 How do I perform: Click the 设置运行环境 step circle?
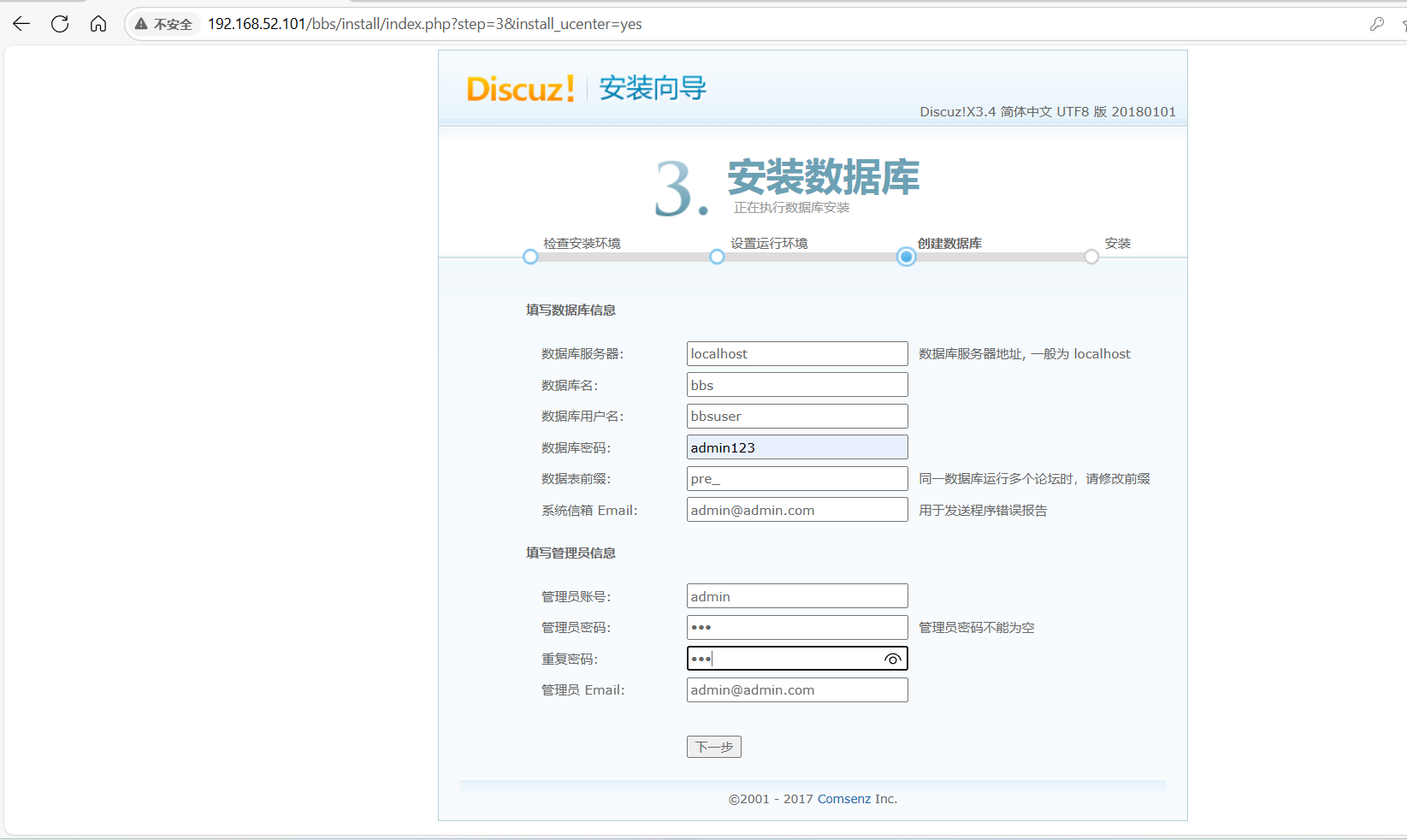point(717,257)
